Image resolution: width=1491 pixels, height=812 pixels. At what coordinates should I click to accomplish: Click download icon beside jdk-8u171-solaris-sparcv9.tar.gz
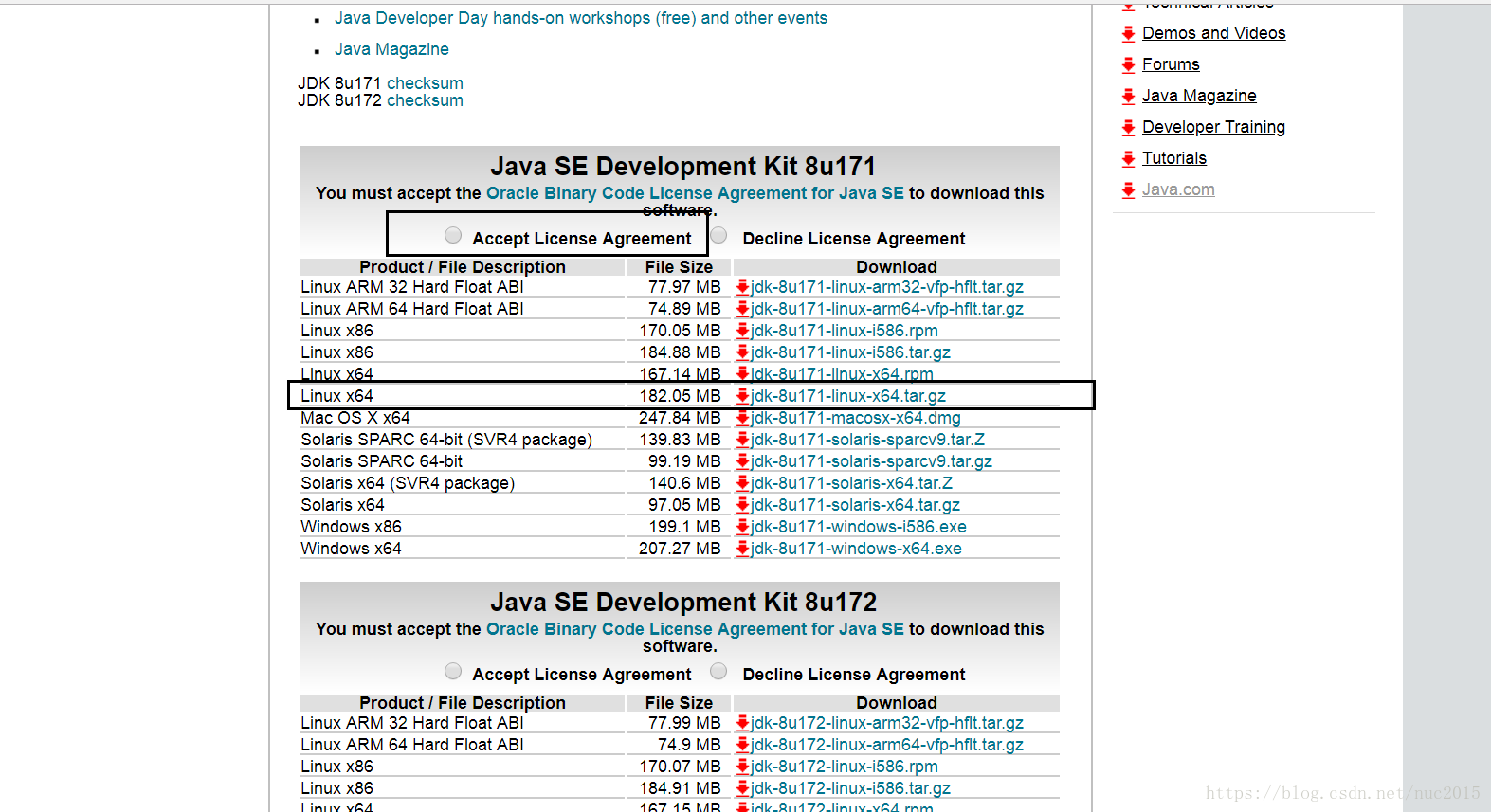pos(742,461)
